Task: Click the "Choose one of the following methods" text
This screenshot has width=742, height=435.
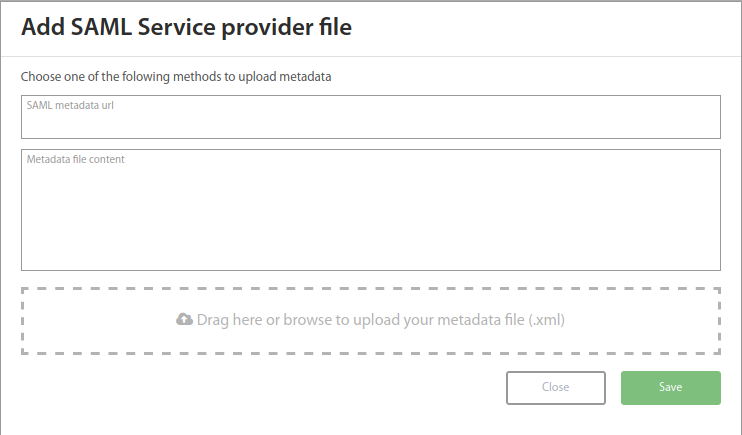Action: point(176,76)
